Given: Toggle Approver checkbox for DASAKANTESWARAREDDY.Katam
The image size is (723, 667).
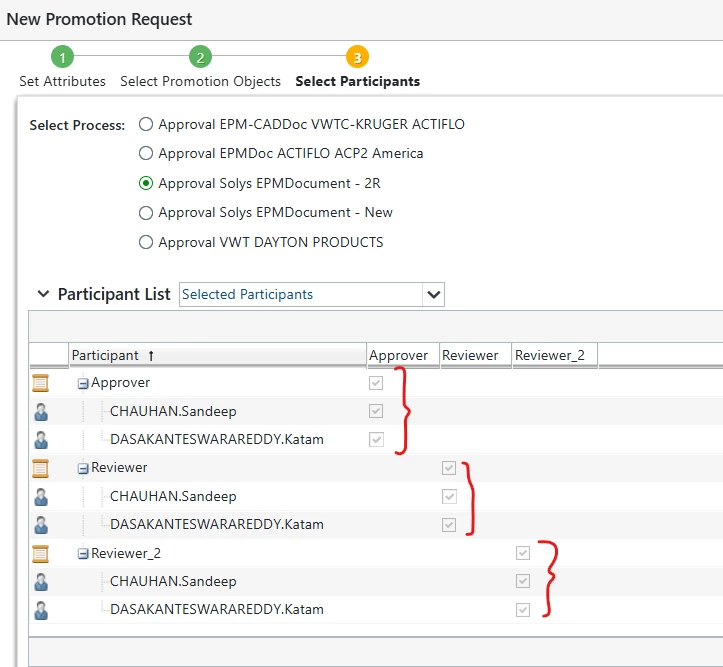Looking at the screenshot, I should pyautogui.click(x=376, y=439).
